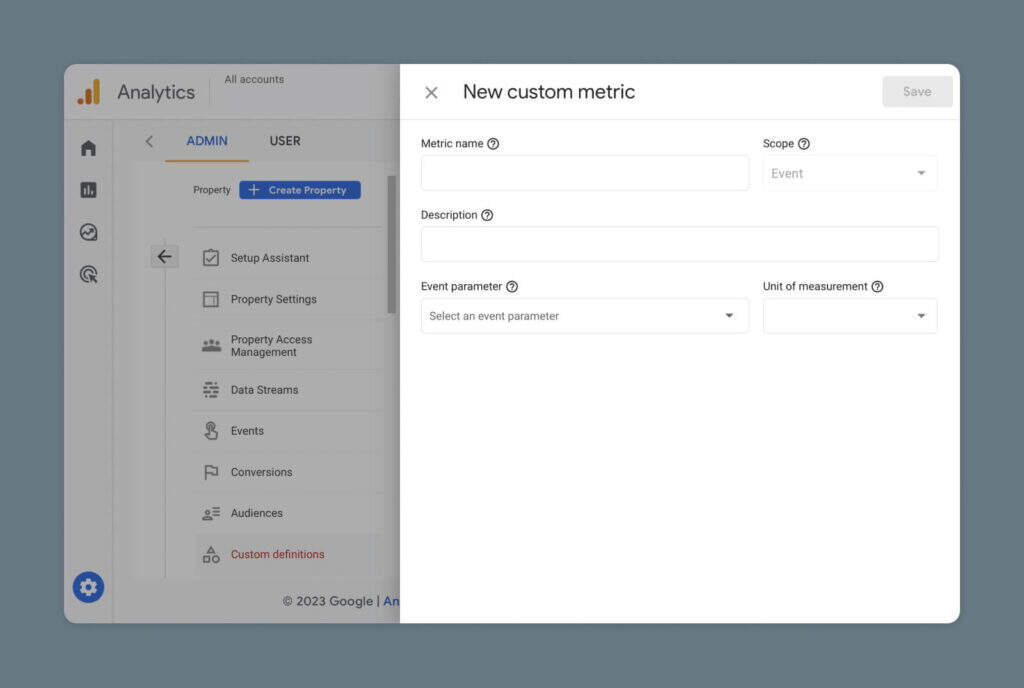Click the Create Property button
1024x688 pixels.
point(300,190)
